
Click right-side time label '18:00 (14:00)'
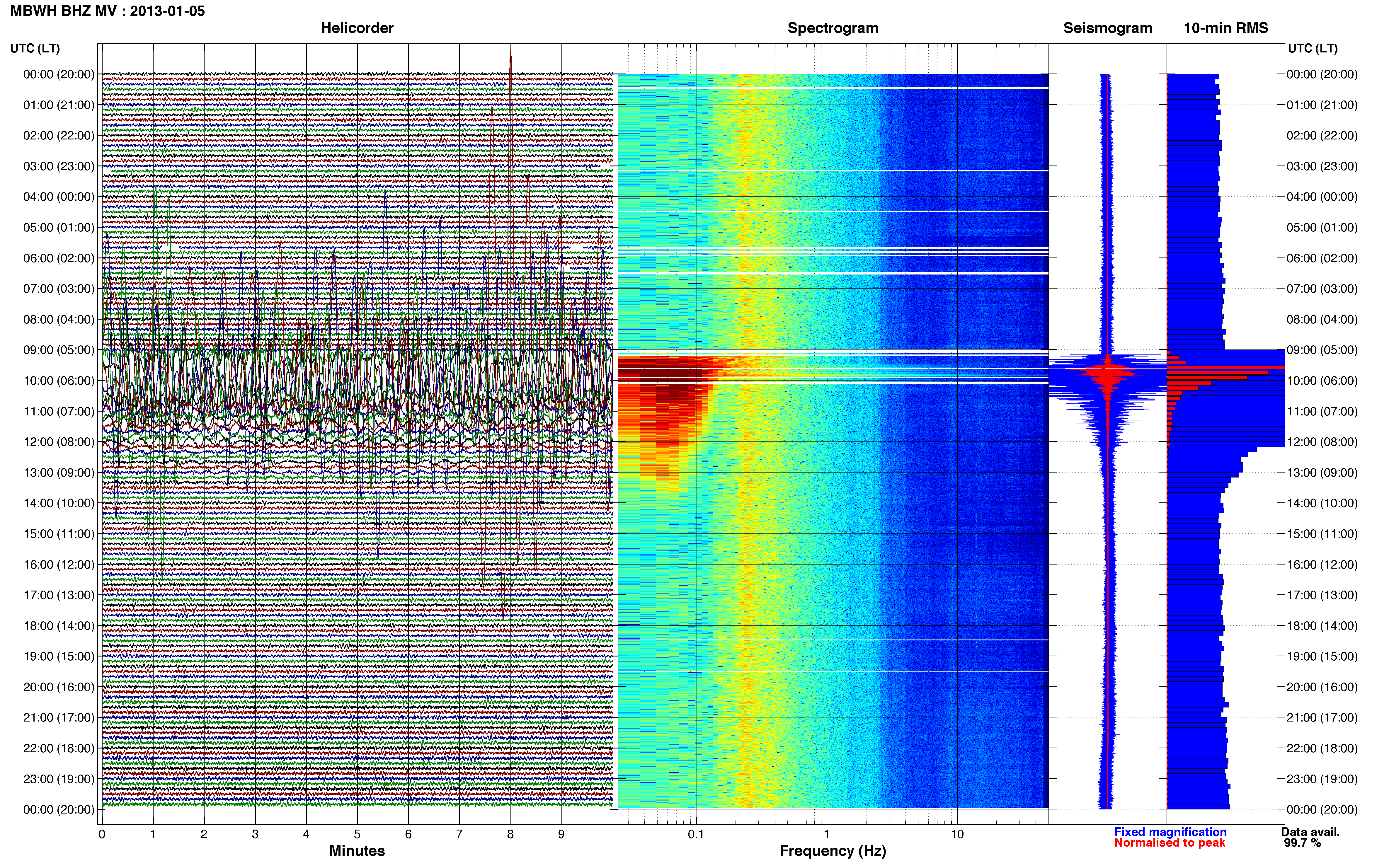pos(1322,626)
